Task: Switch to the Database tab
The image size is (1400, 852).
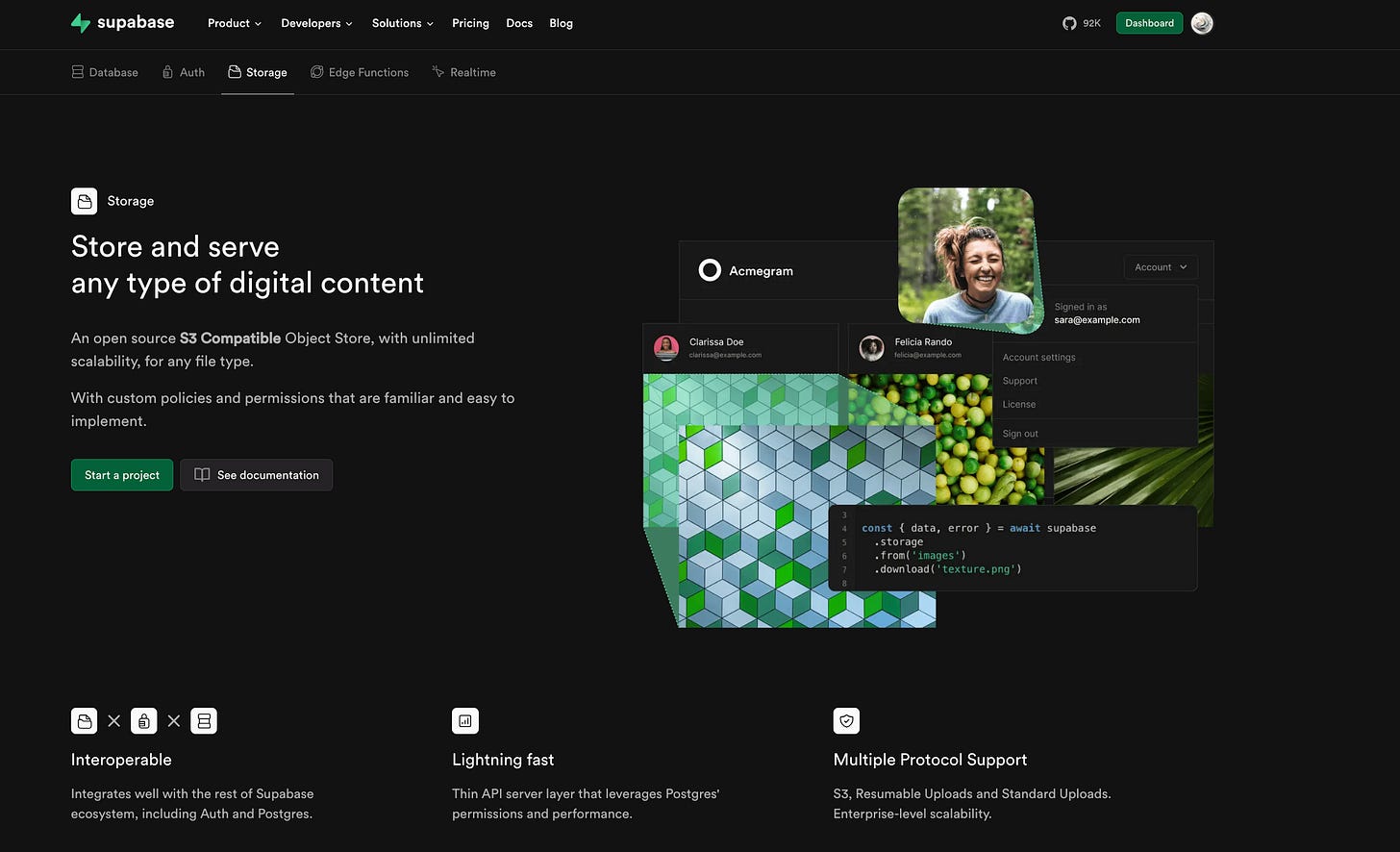Action: [x=105, y=72]
